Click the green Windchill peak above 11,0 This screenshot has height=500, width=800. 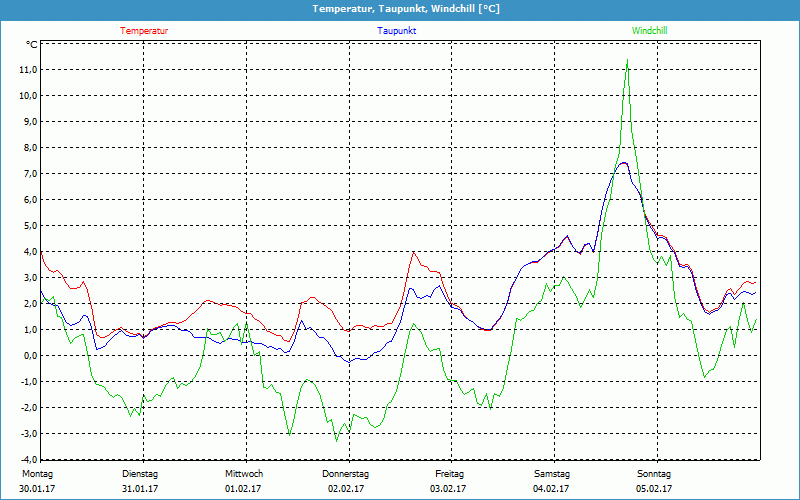(627, 62)
